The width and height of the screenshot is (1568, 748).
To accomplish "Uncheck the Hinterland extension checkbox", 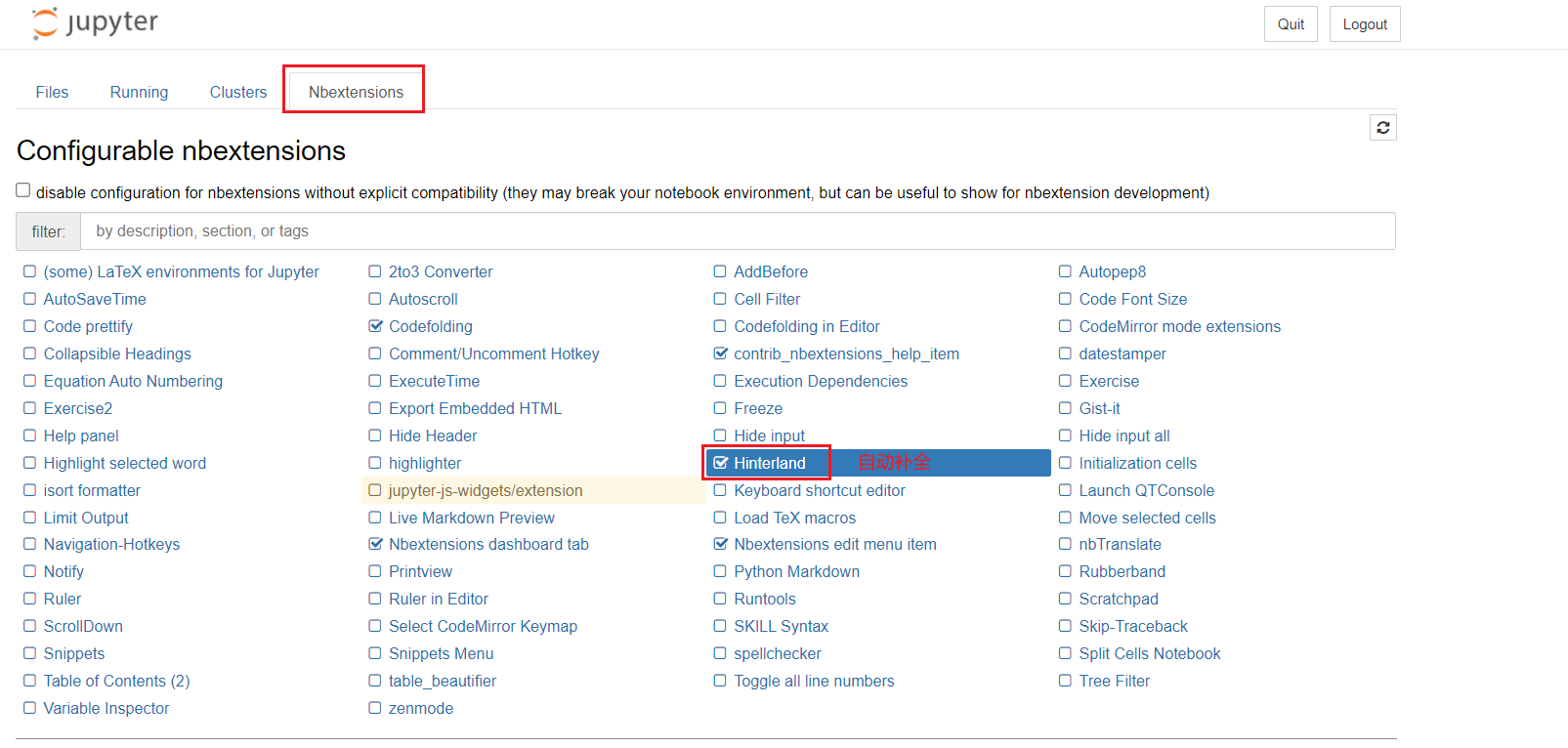I will point(721,463).
